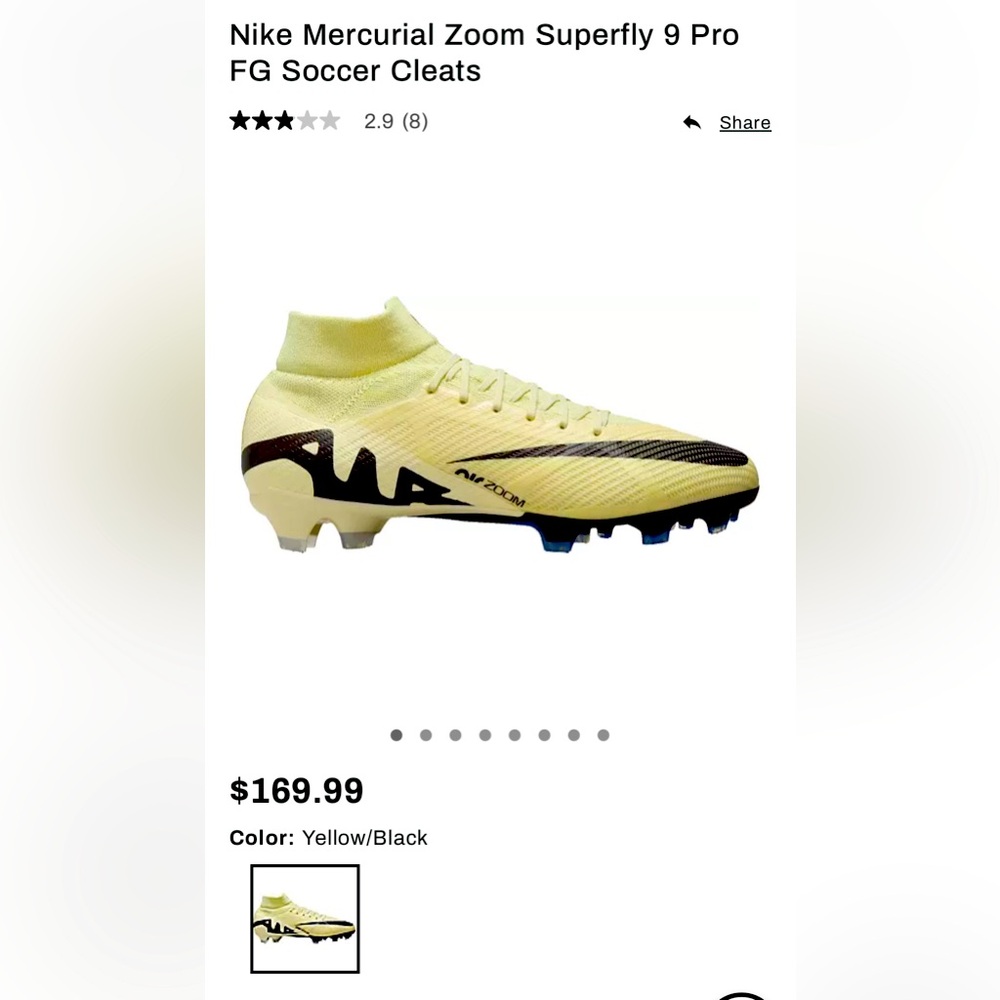
Task: Click the second star in the rating row
Action: (x=262, y=120)
